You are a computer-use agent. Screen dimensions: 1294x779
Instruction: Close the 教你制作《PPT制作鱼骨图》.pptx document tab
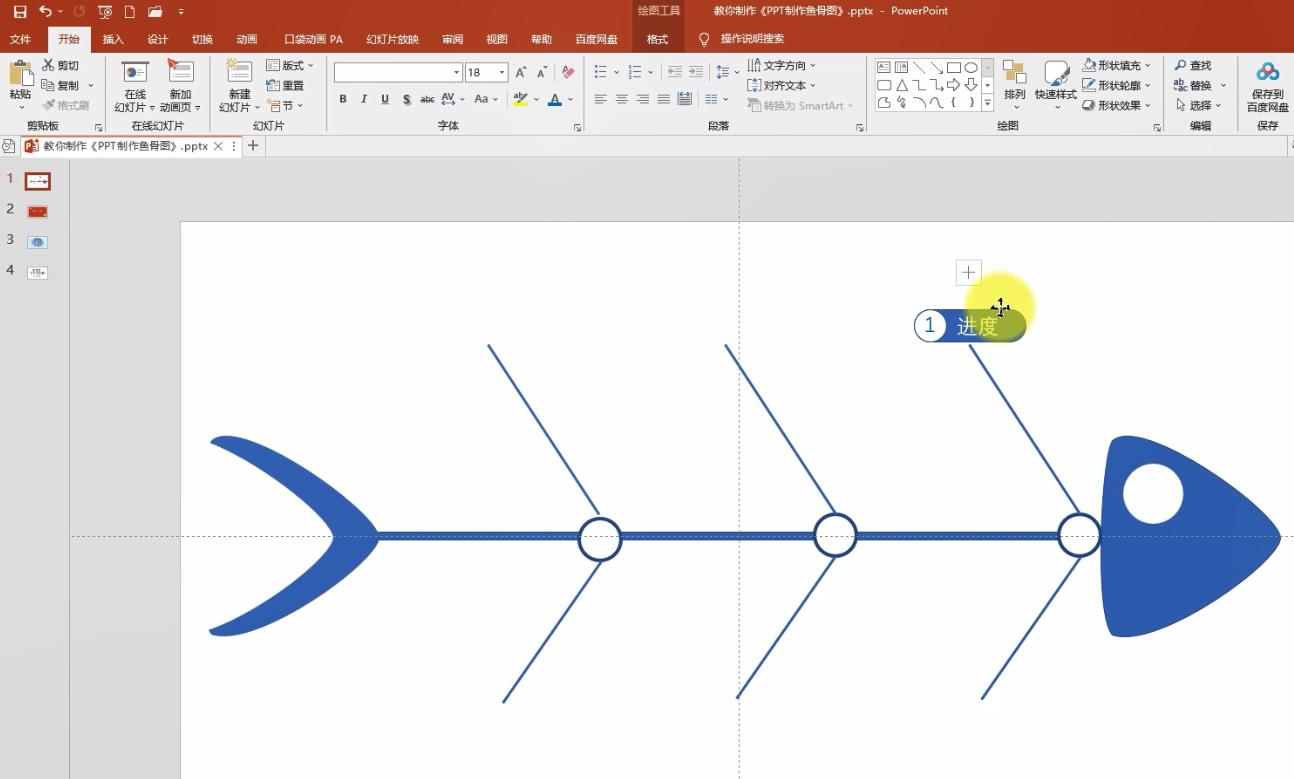219,146
